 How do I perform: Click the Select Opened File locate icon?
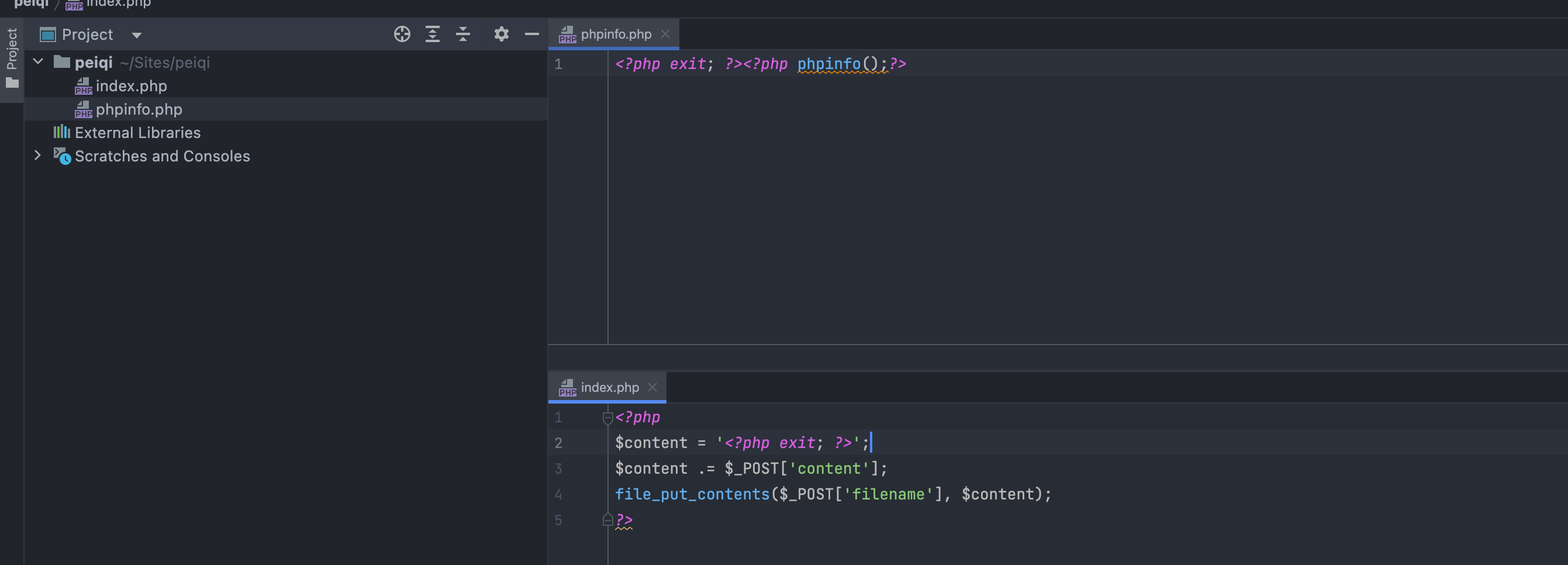402,34
